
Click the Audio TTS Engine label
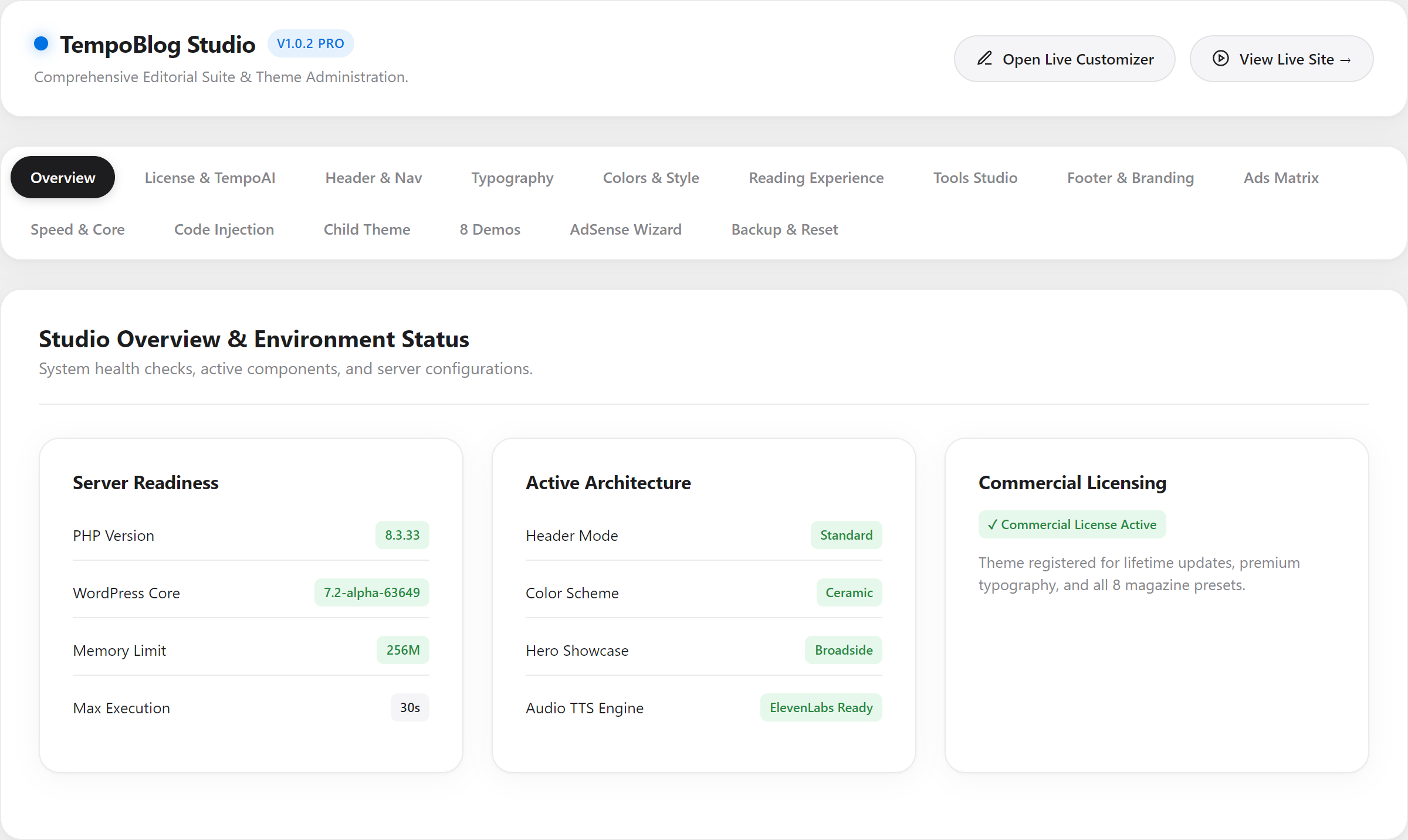pyautogui.click(x=584, y=708)
